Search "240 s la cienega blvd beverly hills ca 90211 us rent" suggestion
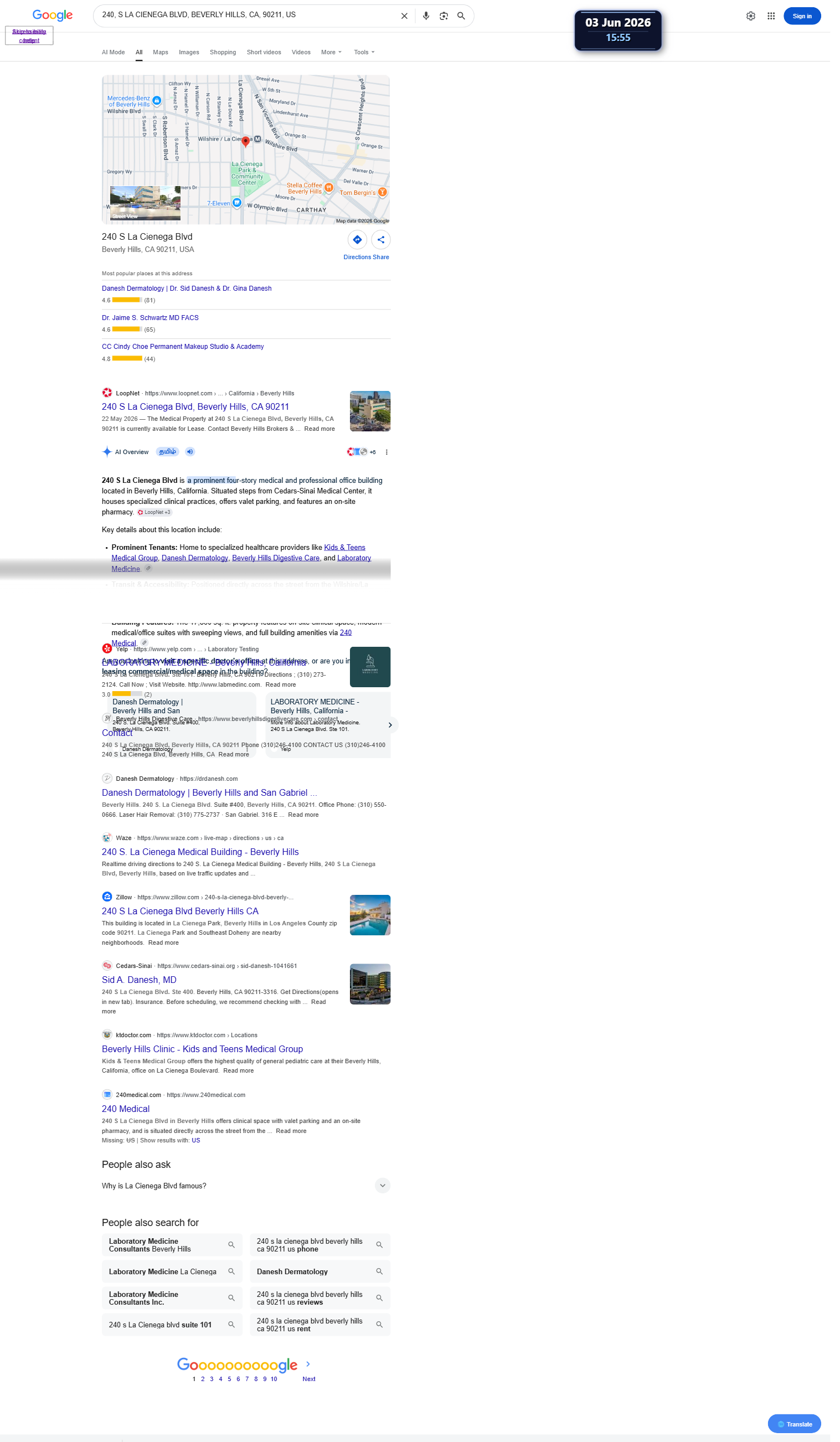This screenshot has height=1442, width=840. point(320,1325)
